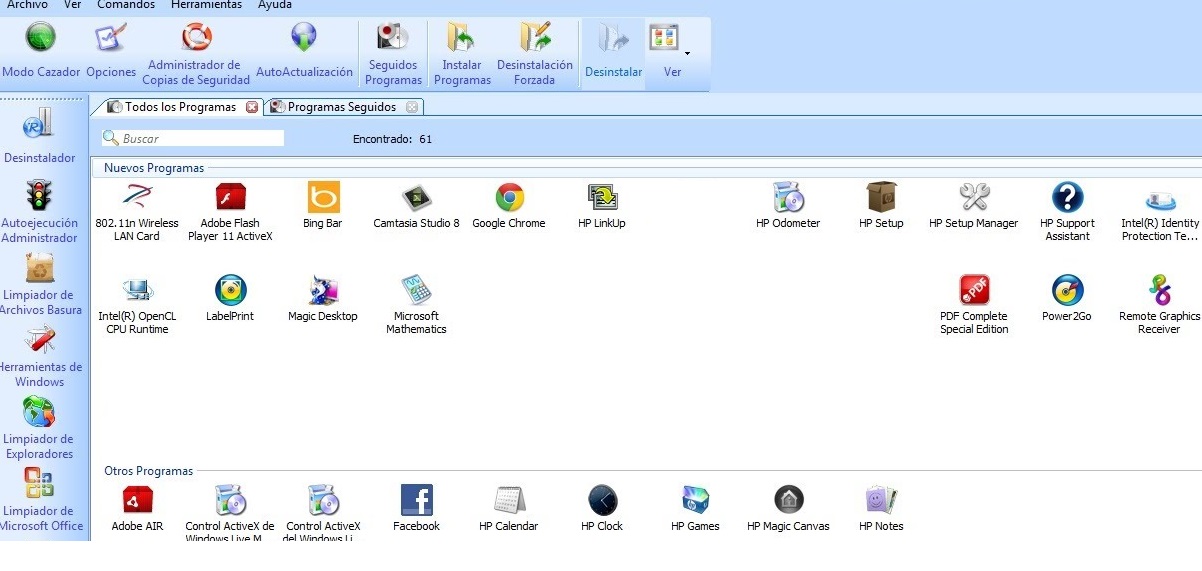Select Remote Graphics Receiver icon
This screenshot has width=1202, height=571.
(1160, 305)
